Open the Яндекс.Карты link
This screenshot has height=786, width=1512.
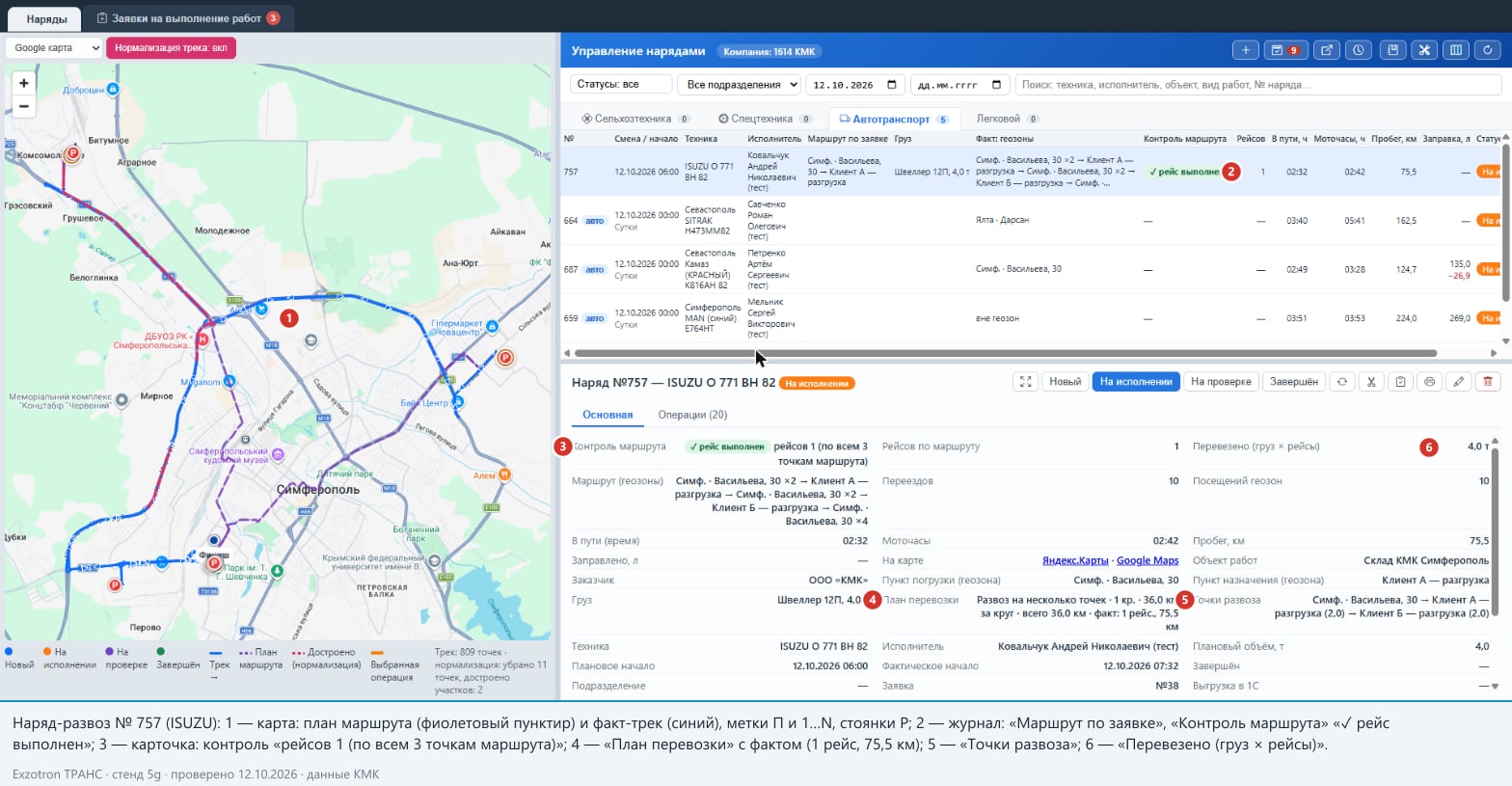coord(1075,560)
